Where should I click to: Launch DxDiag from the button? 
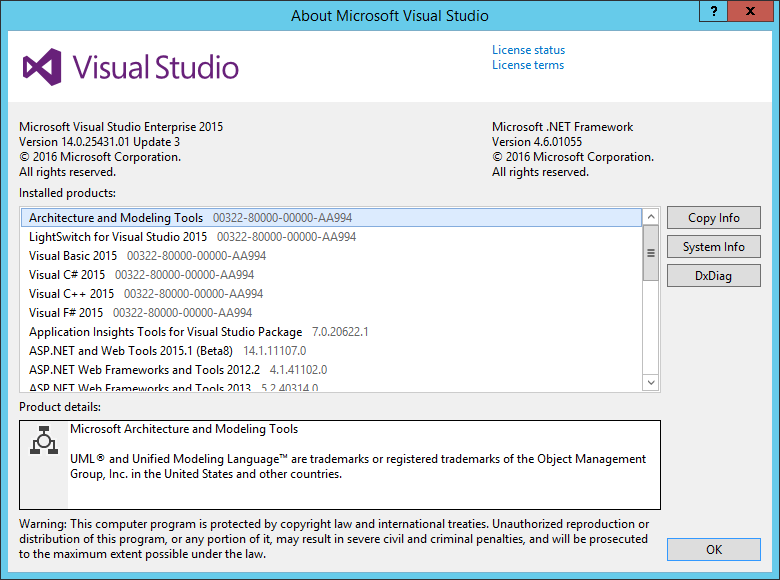coord(713,276)
